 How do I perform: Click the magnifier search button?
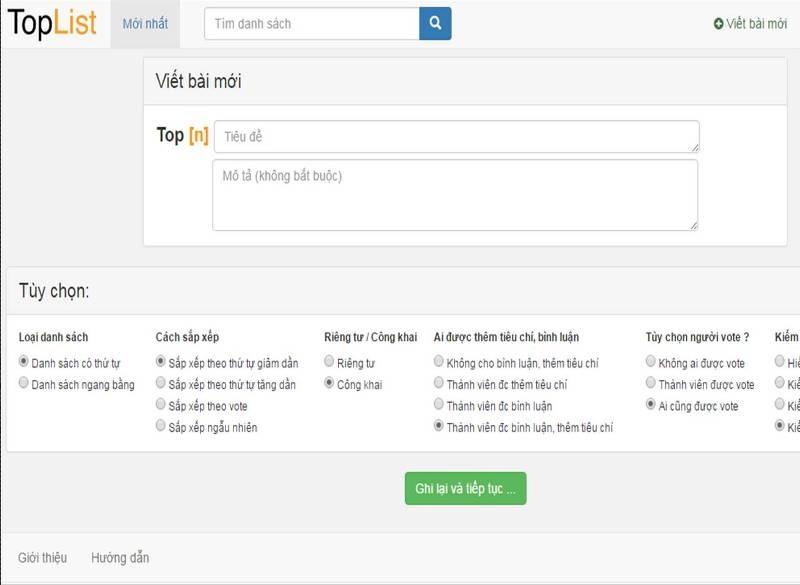[435, 23]
